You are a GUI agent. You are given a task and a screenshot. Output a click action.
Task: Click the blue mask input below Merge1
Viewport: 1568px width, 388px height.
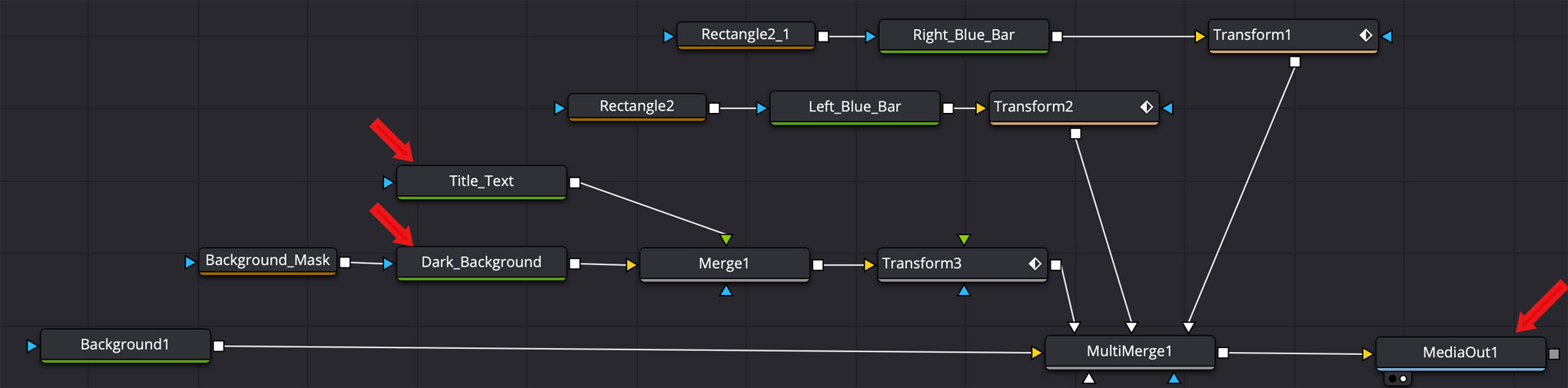coord(726,291)
